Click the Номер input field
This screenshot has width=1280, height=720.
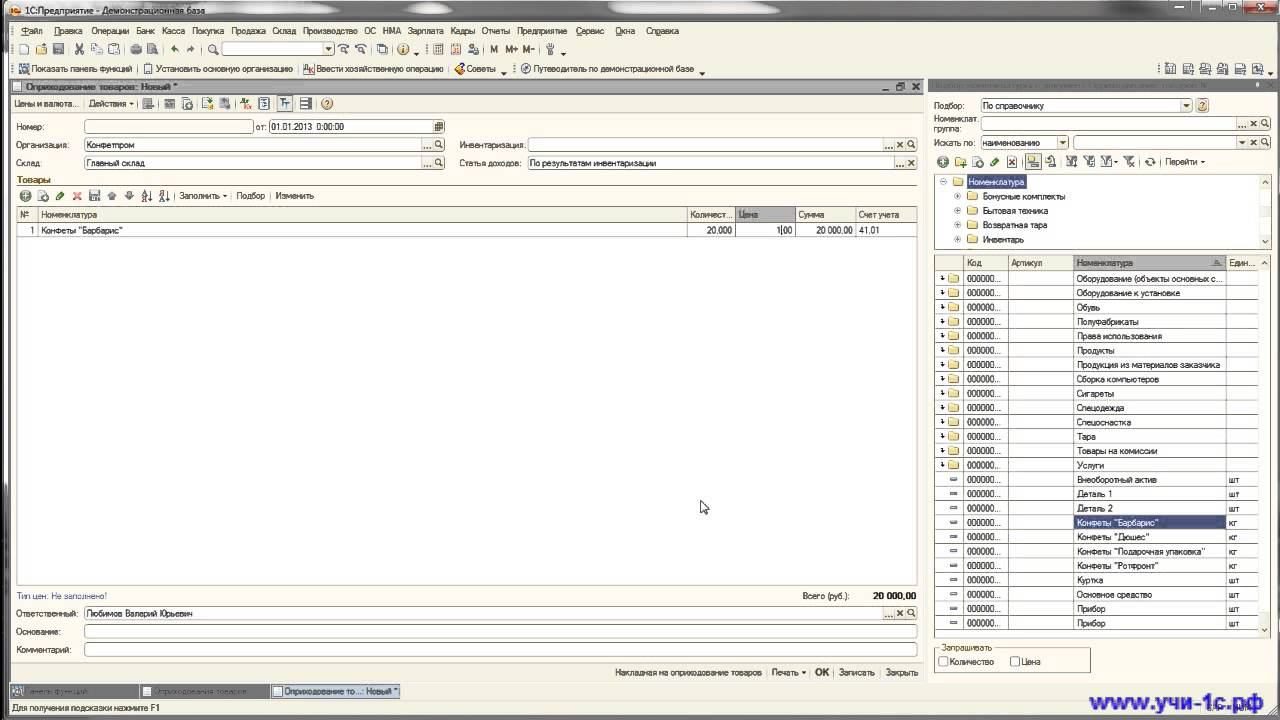click(x=169, y=127)
